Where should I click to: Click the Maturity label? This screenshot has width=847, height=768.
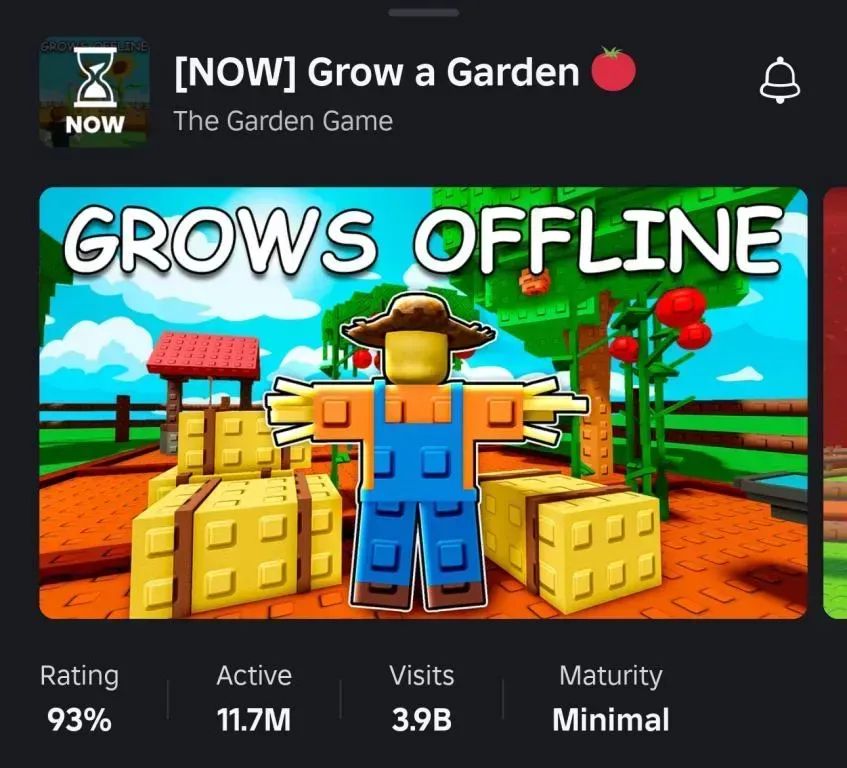(x=611, y=676)
